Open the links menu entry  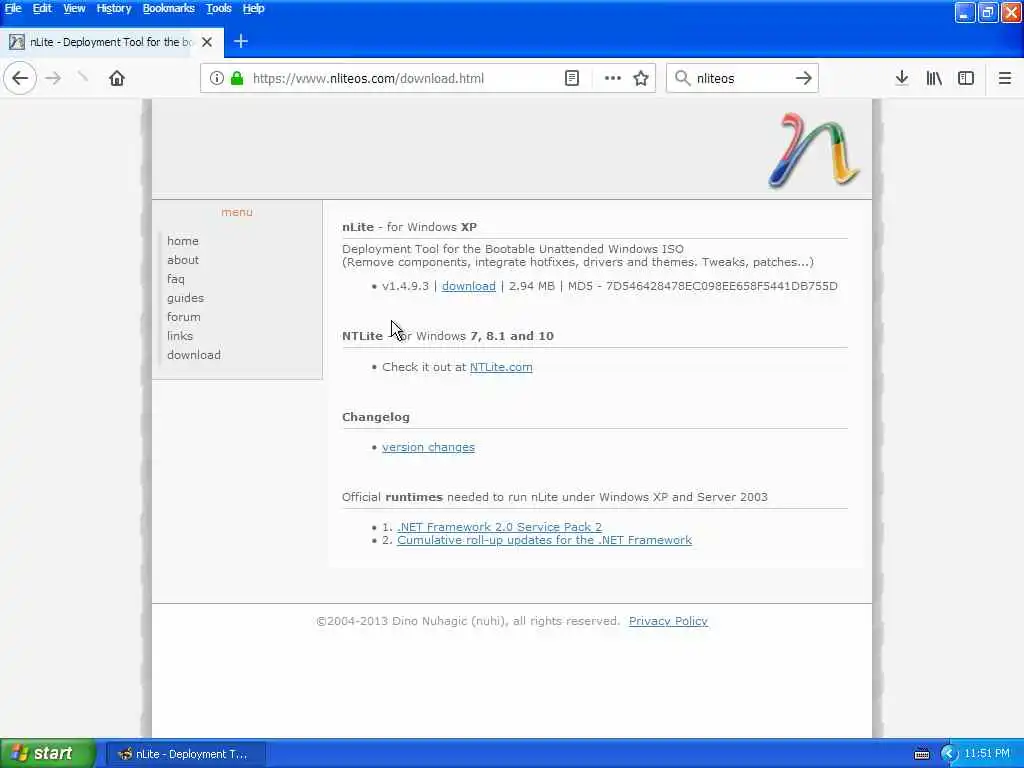[180, 336]
